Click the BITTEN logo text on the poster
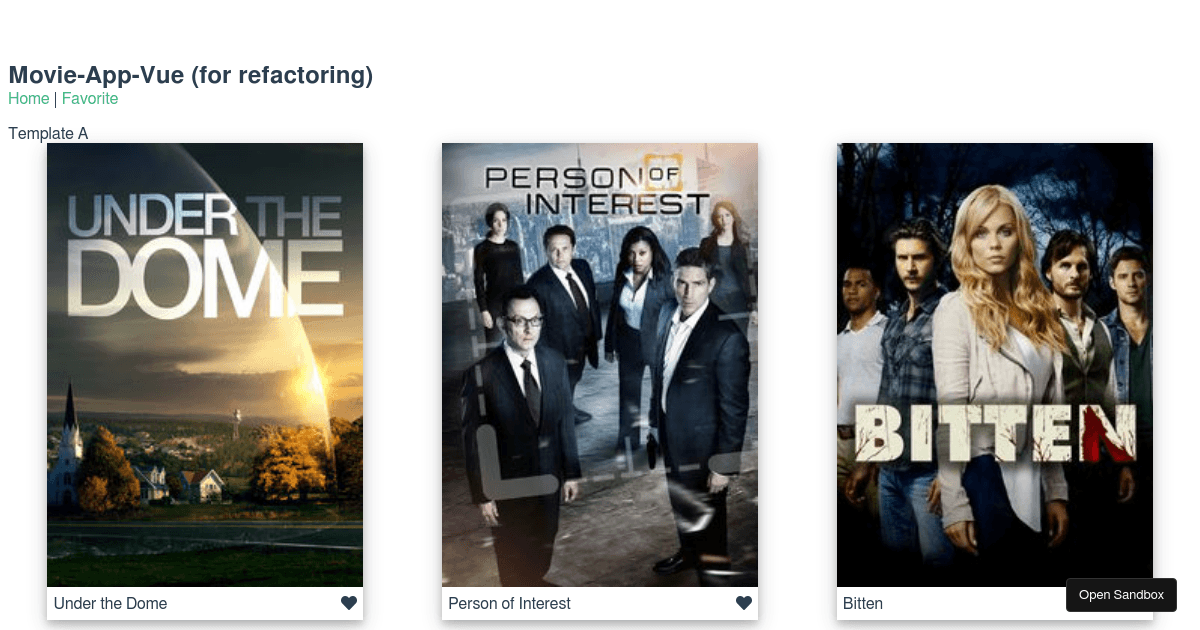Viewport: 1200px width, 630px height. click(996, 434)
